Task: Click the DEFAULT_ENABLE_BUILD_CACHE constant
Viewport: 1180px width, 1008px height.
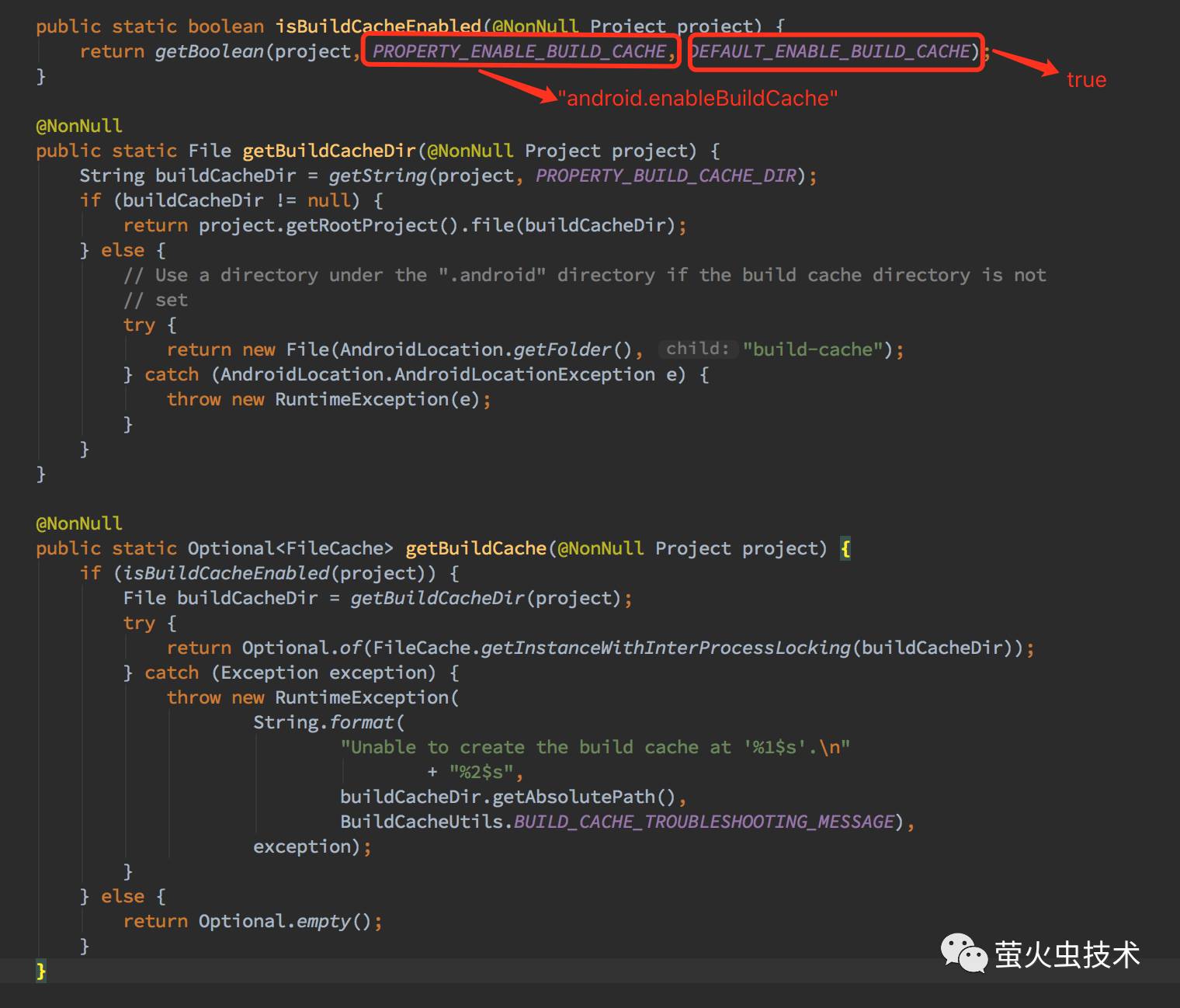Action: 831,51
